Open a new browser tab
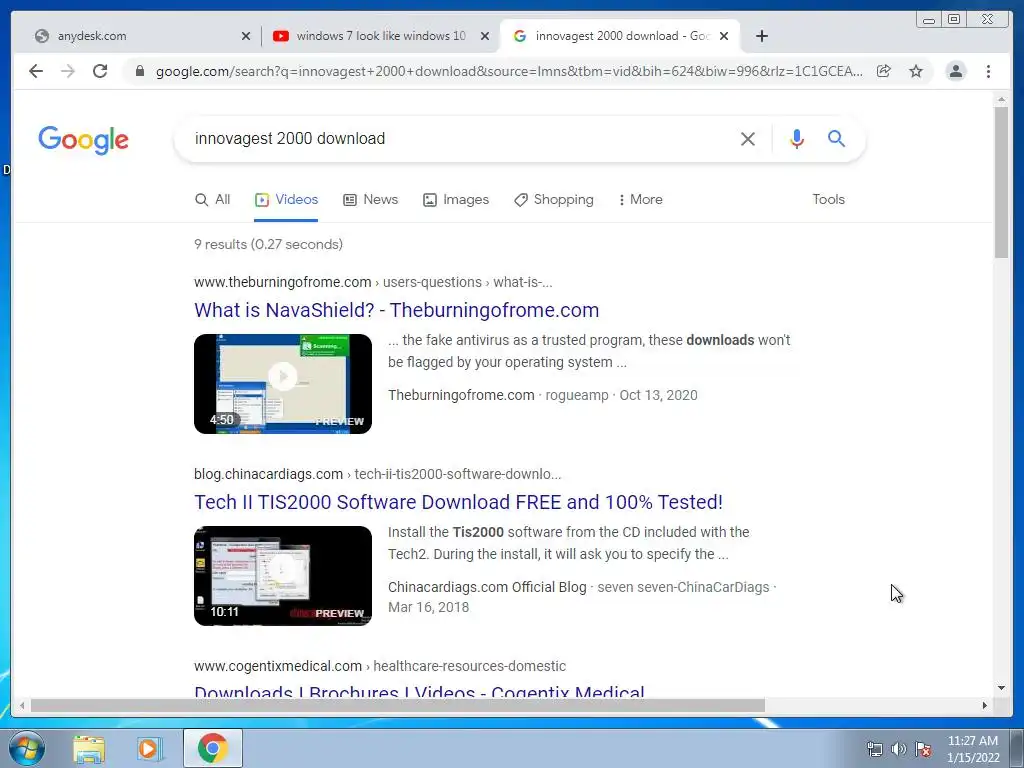The width and height of the screenshot is (1024, 768). pyautogui.click(x=761, y=36)
